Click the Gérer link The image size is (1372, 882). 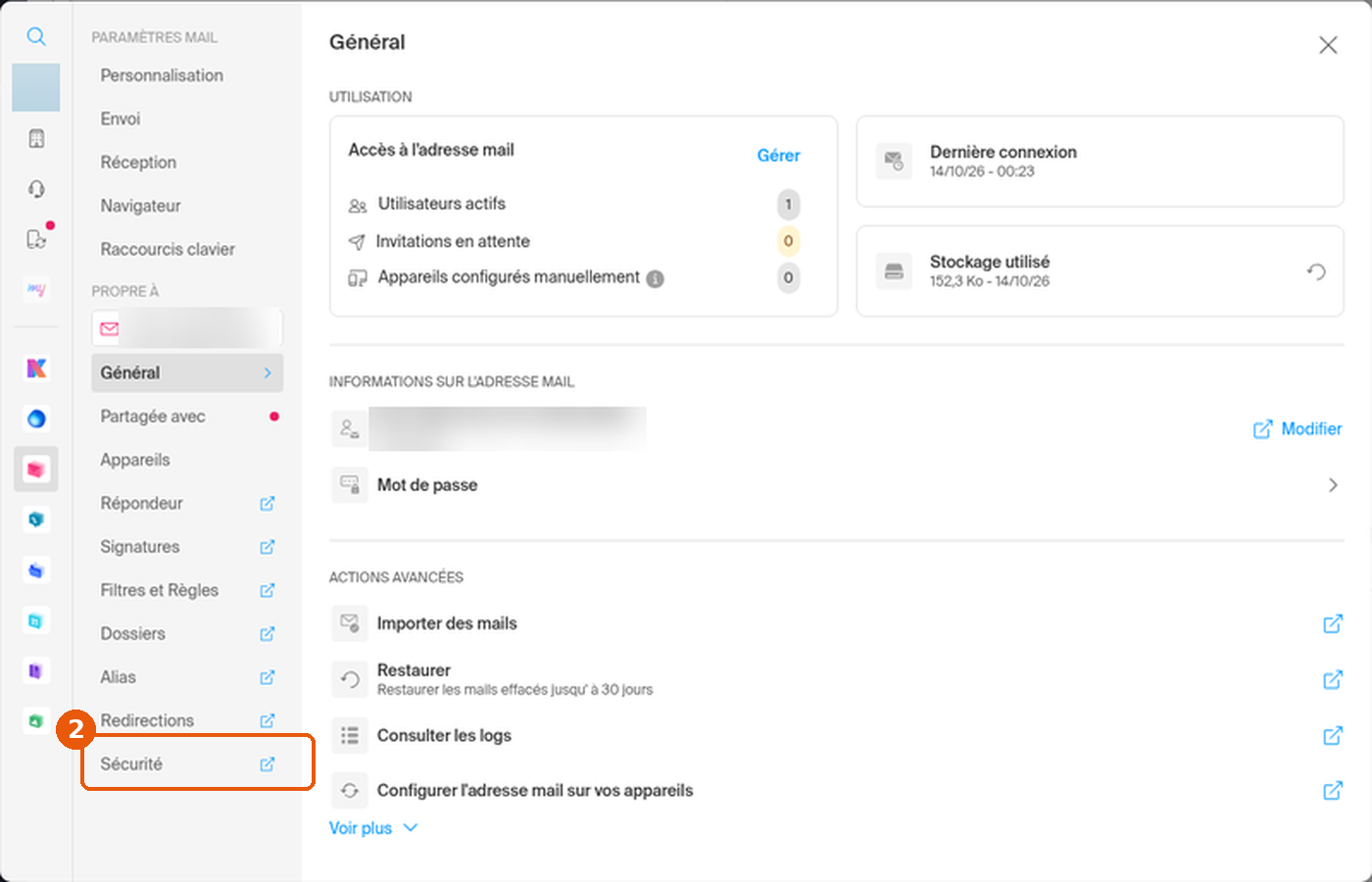(778, 156)
